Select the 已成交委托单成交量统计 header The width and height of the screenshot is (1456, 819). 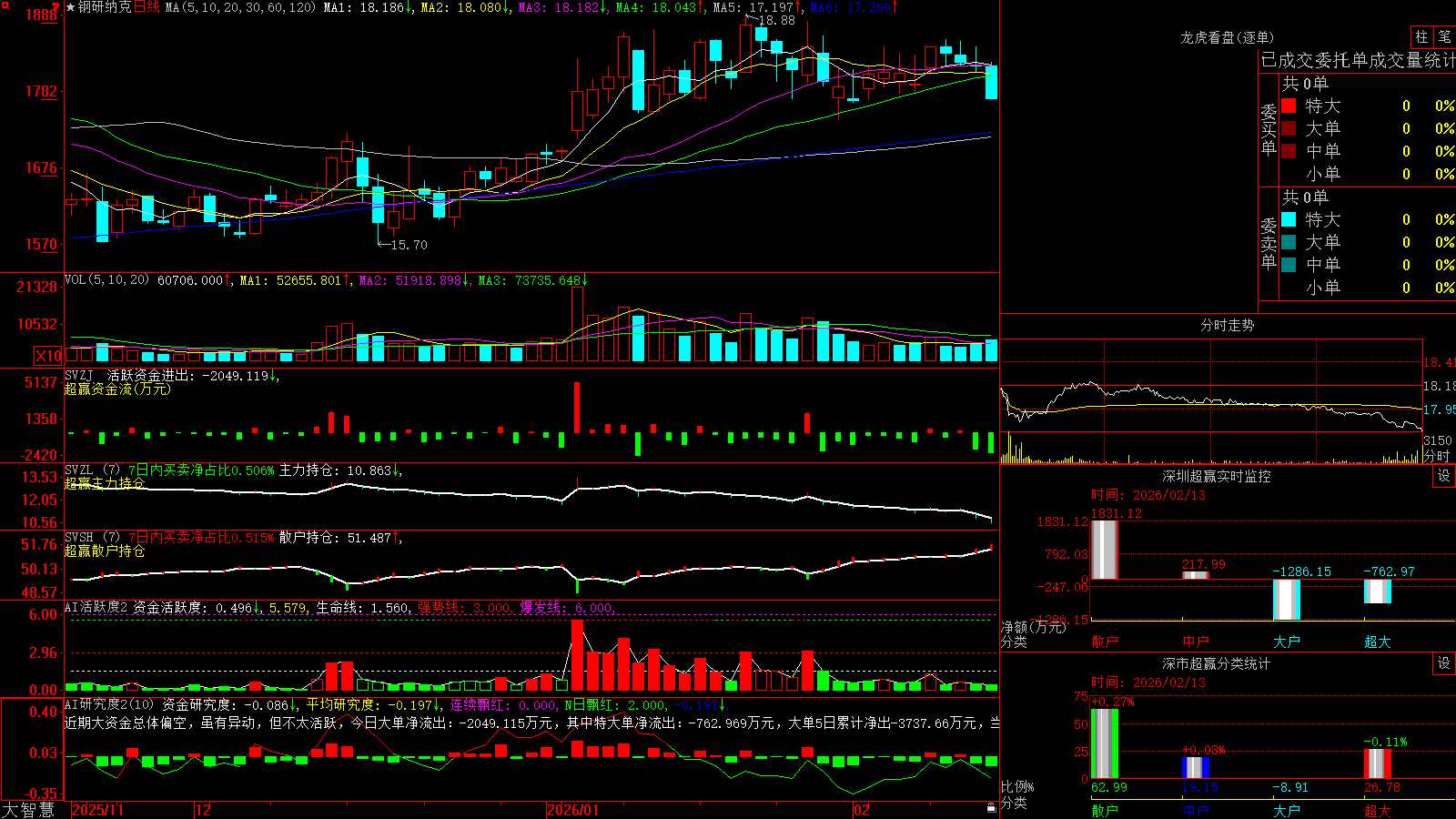(x=1358, y=61)
